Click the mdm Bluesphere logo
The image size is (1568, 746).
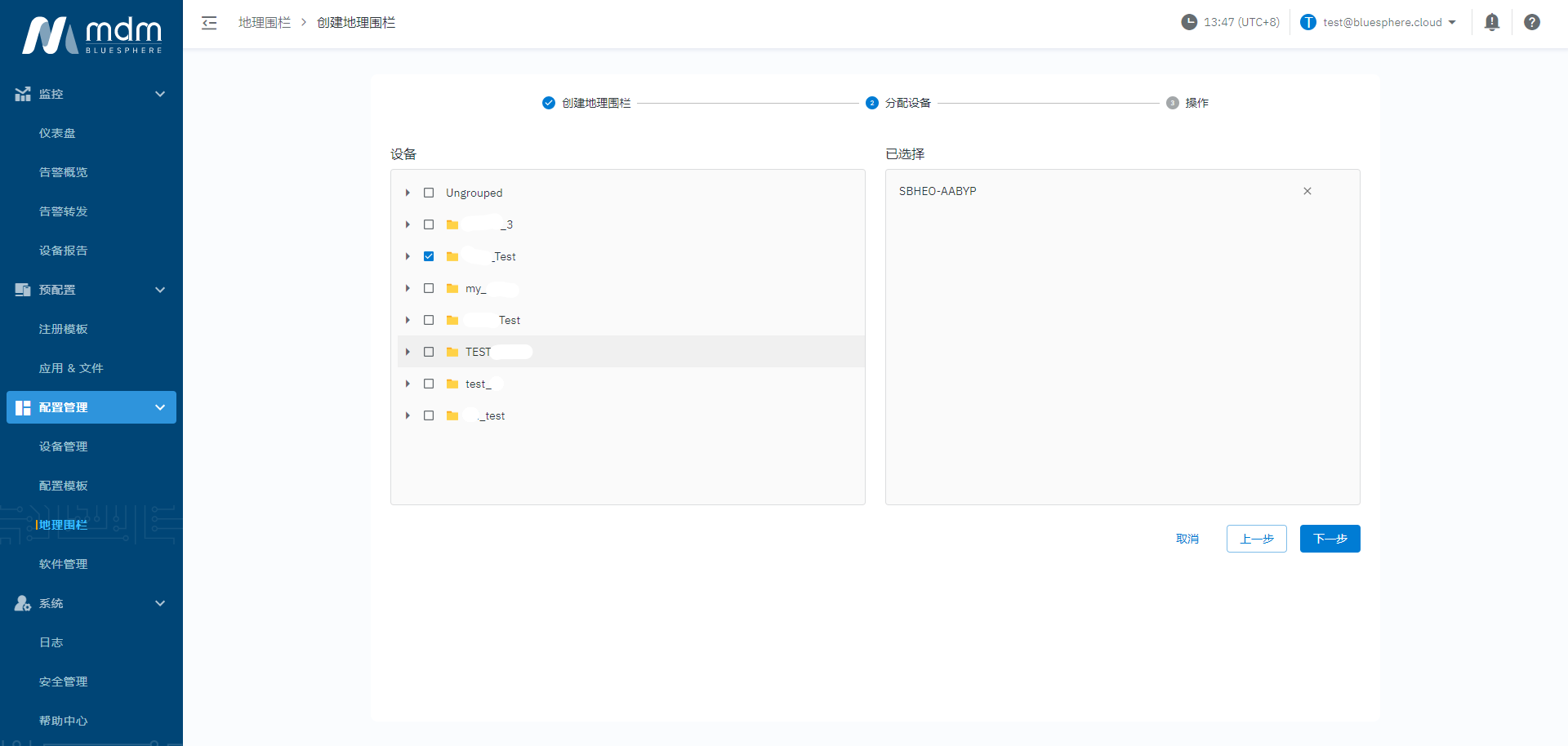coord(91,35)
